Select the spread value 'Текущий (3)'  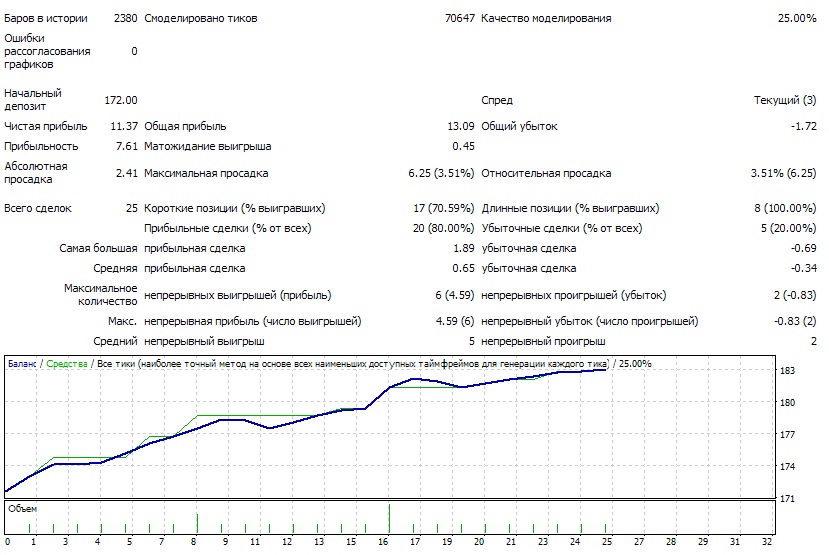point(785,100)
